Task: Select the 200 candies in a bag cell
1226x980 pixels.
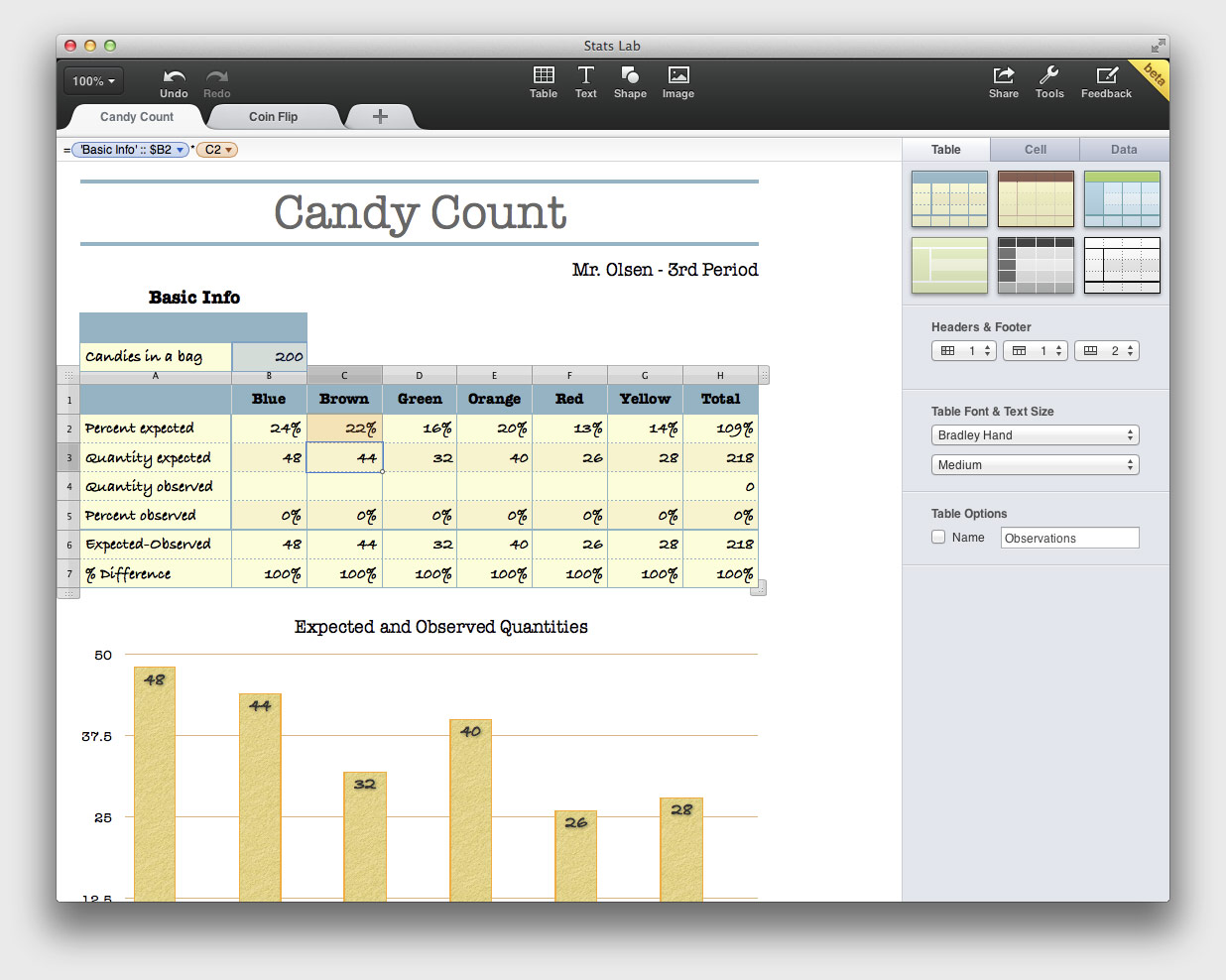Action: click(x=269, y=357)
